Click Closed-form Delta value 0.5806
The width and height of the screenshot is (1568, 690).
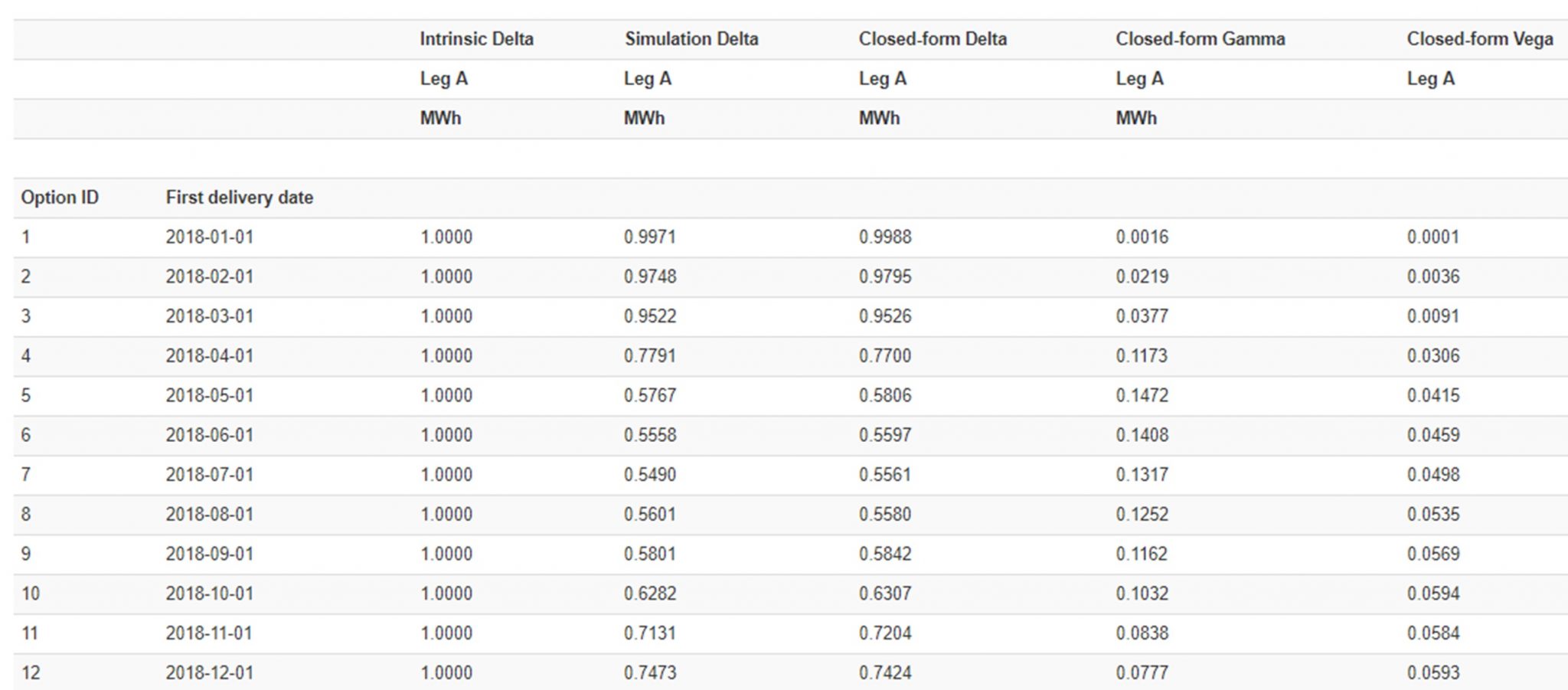coord(885,396)
